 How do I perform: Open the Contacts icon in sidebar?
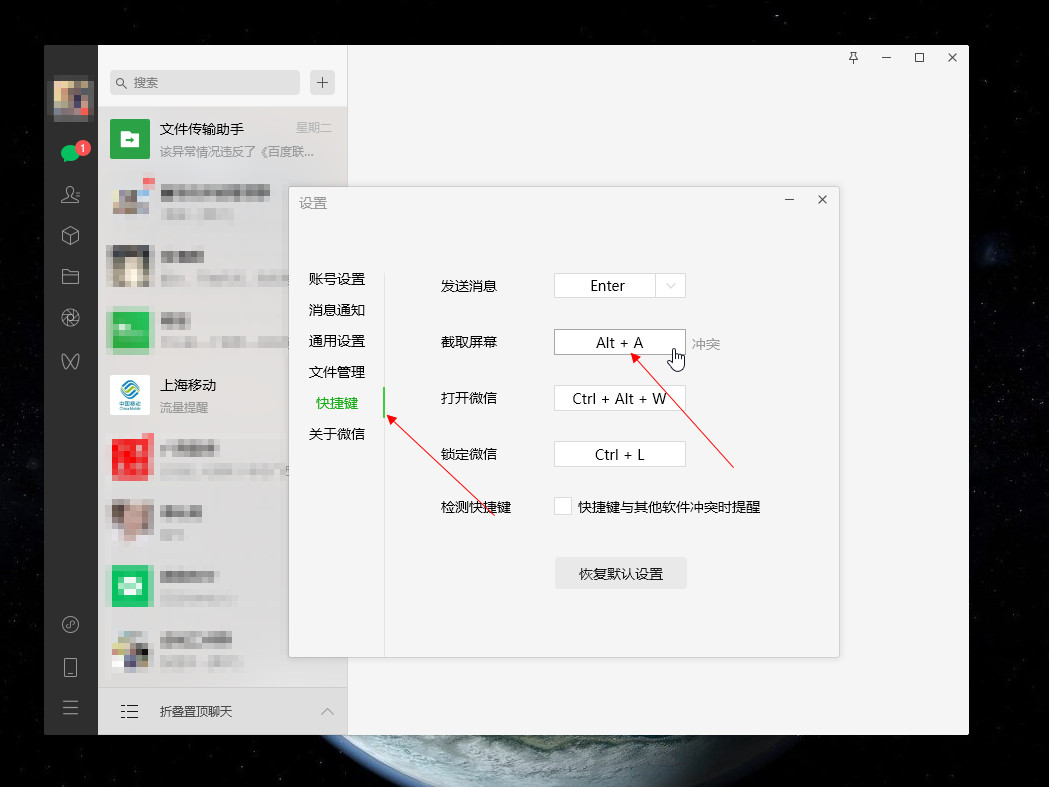pyautogui.click(x=70, y=195)
